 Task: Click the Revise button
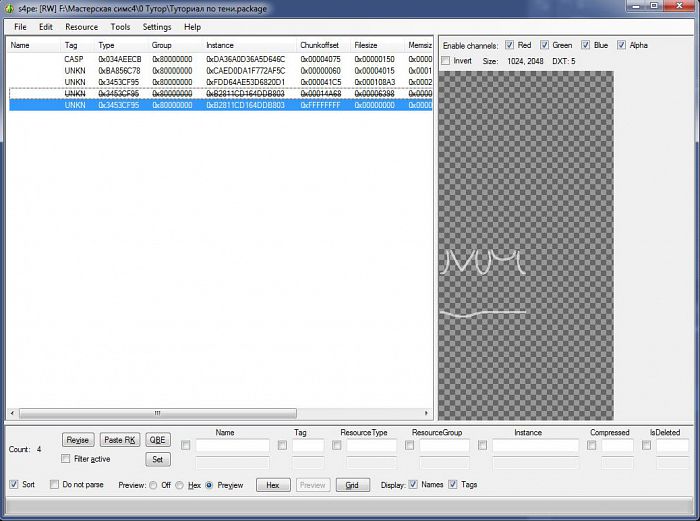click(x=77, y=440)
